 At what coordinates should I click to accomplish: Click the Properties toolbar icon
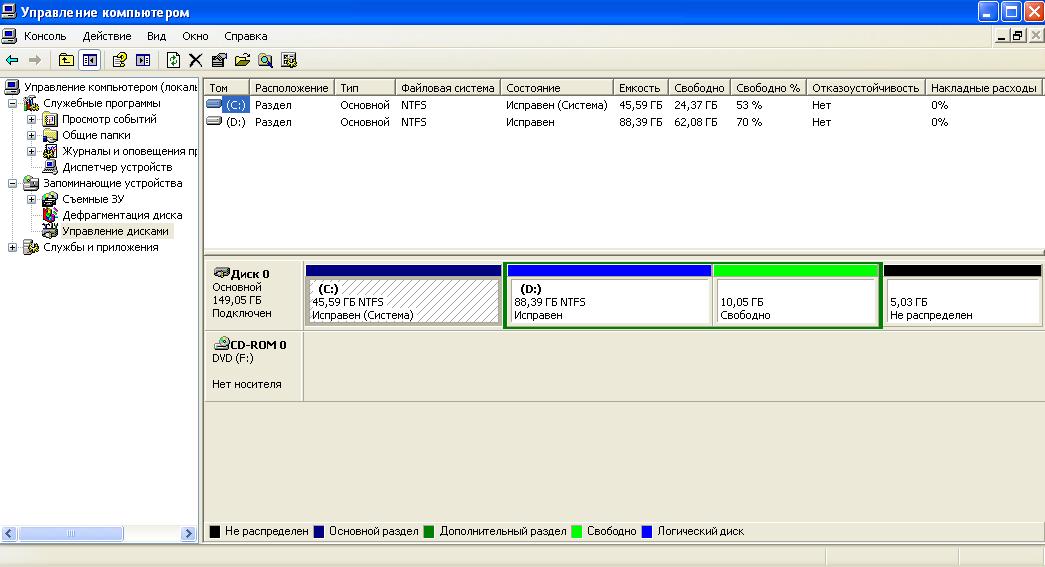219,60
